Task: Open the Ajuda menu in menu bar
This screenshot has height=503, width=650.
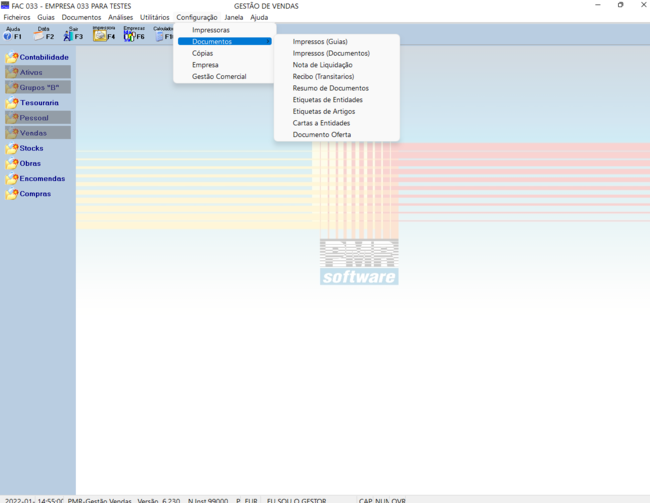Action: click(x=259, y=17)
